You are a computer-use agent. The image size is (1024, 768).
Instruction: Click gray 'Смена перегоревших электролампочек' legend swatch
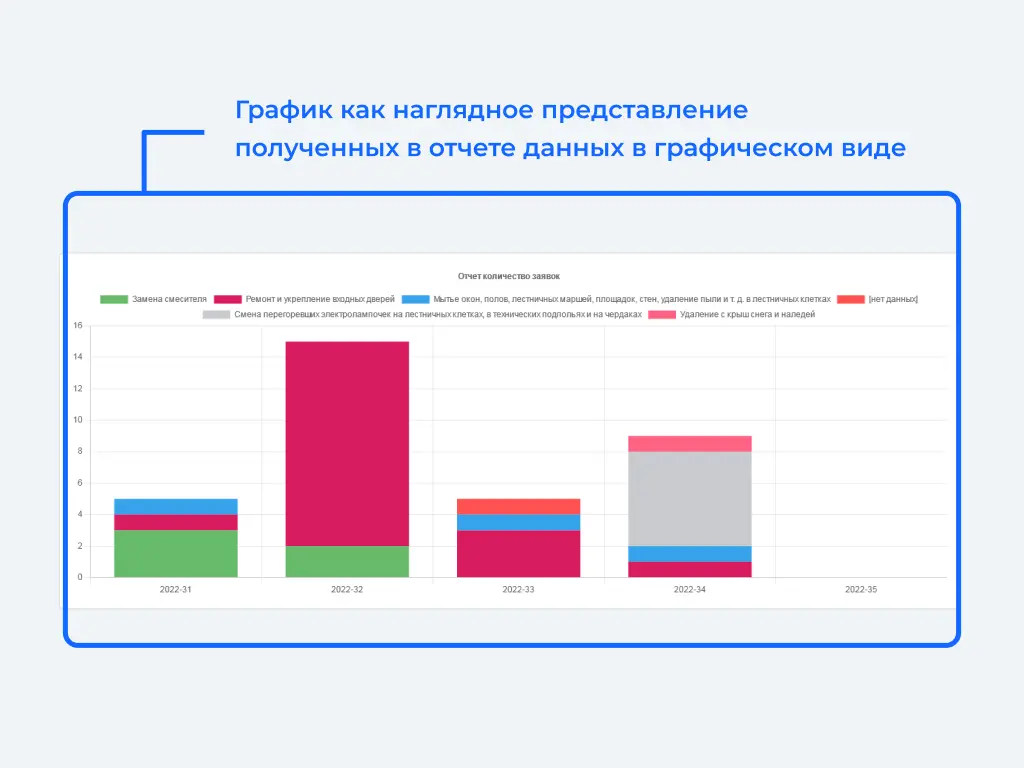(x=216, y=315)
